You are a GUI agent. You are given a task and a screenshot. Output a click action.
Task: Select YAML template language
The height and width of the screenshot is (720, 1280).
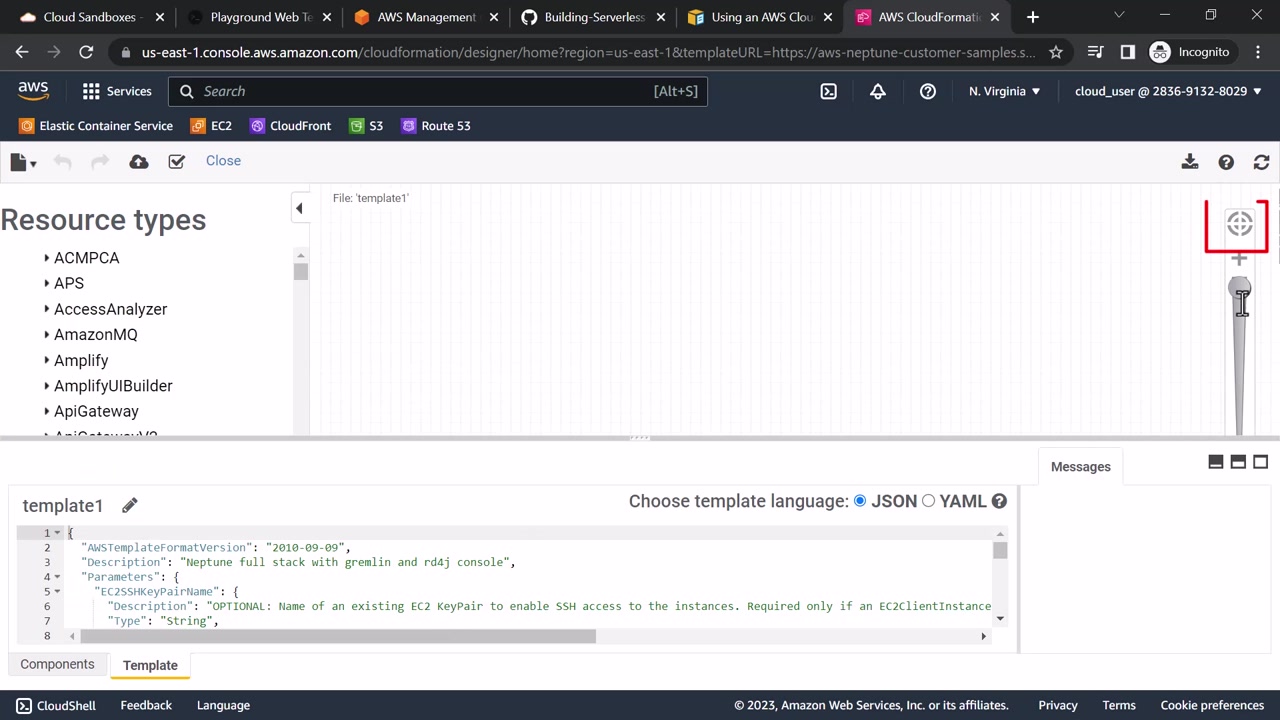[928, 501]
